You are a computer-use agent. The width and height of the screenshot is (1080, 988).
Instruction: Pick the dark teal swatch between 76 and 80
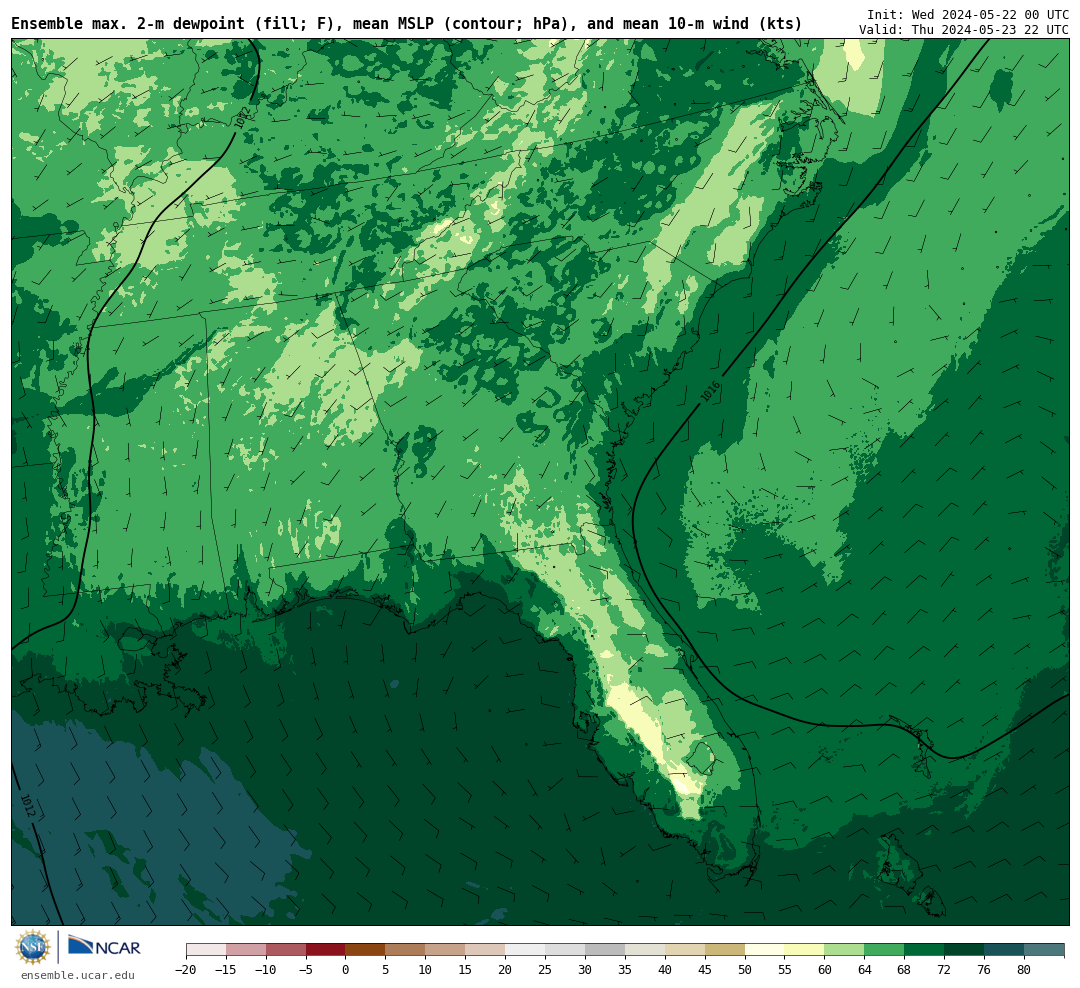pos(1005,950)
